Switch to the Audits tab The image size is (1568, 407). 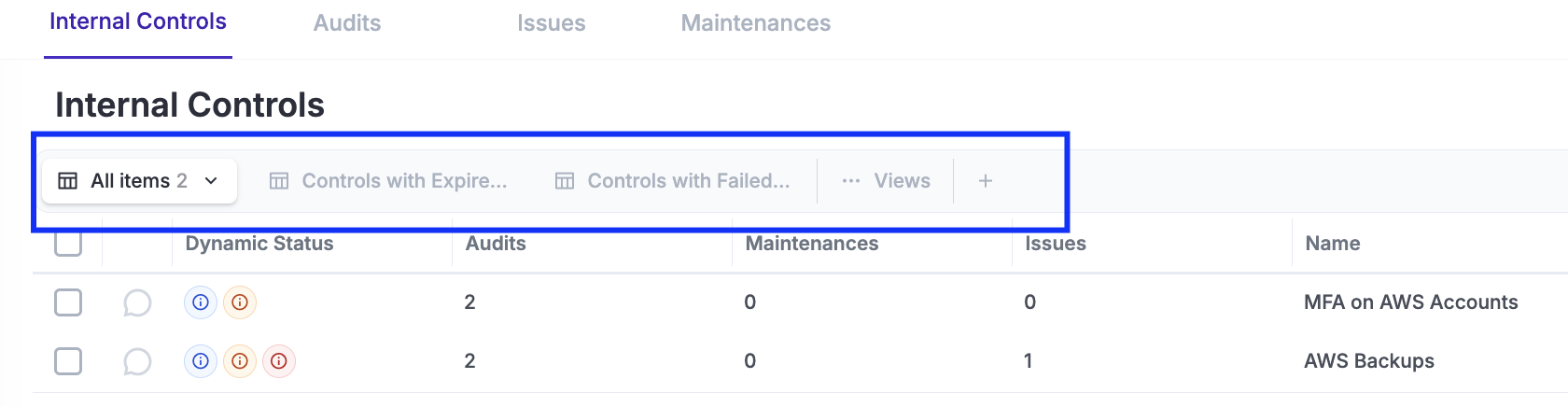pyautogui.click(x=347, y=23)
